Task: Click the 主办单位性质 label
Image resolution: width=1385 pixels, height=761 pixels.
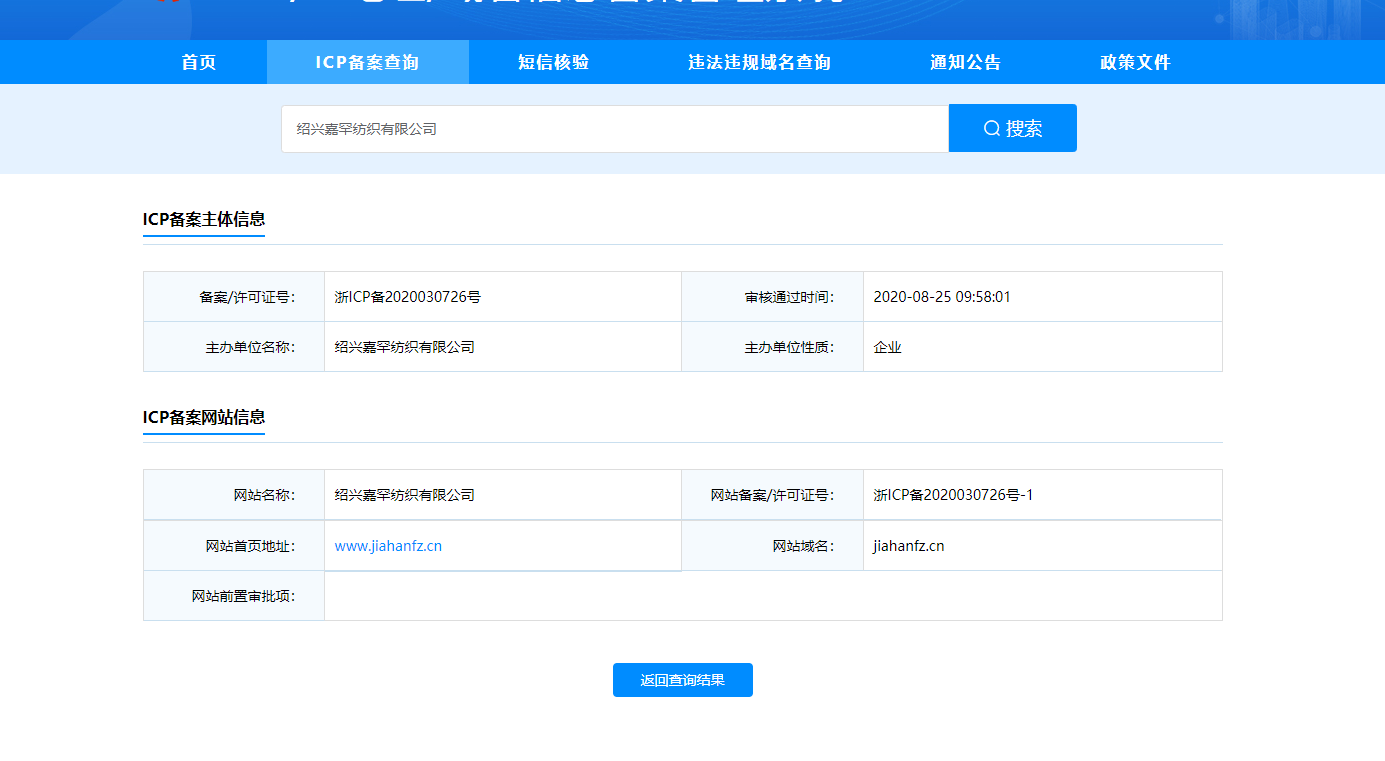Action: tap(789, 347)
